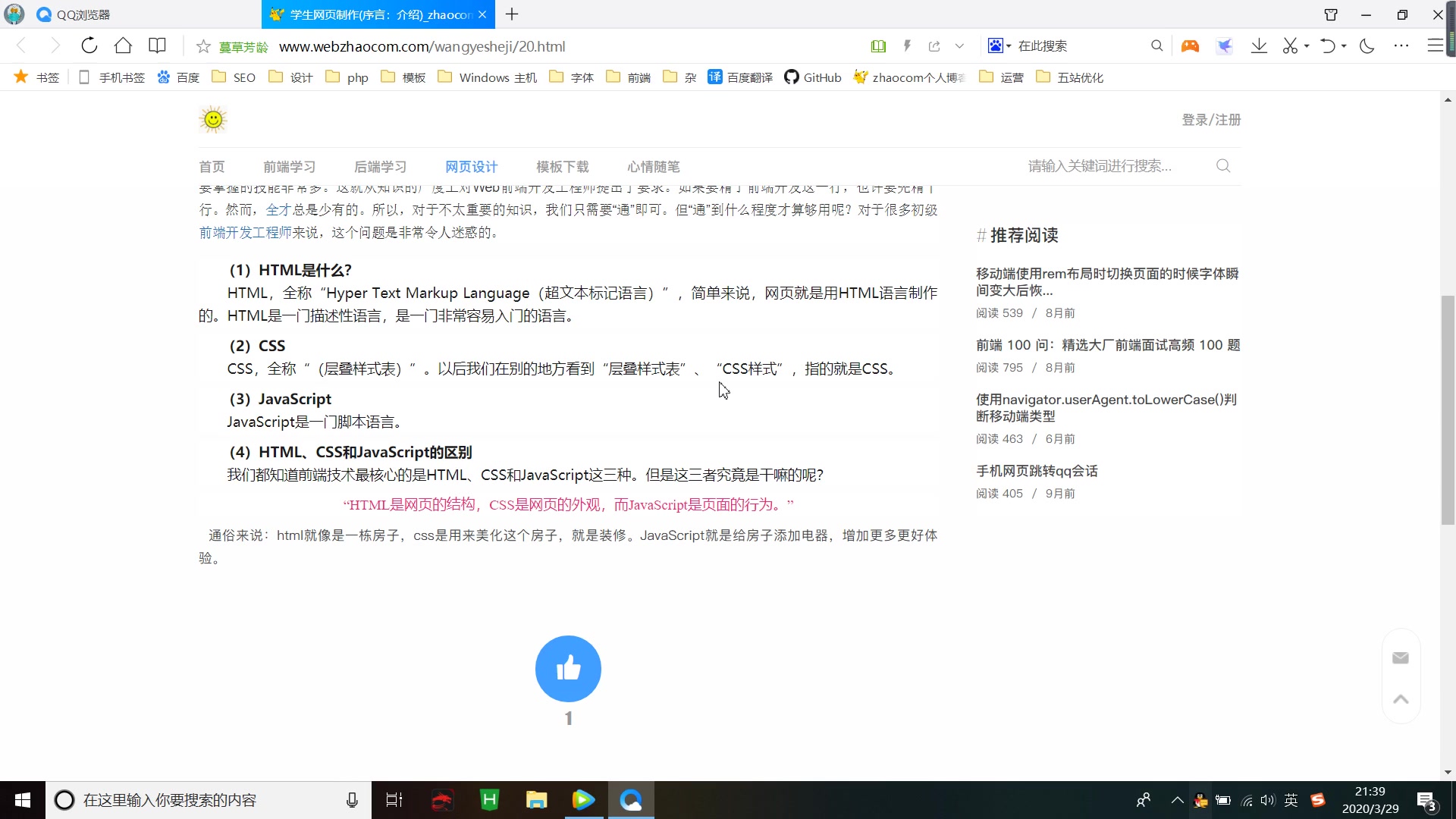Open the QQ browser game center
The image size is (1456, 819).
(x=1191, y=45)
